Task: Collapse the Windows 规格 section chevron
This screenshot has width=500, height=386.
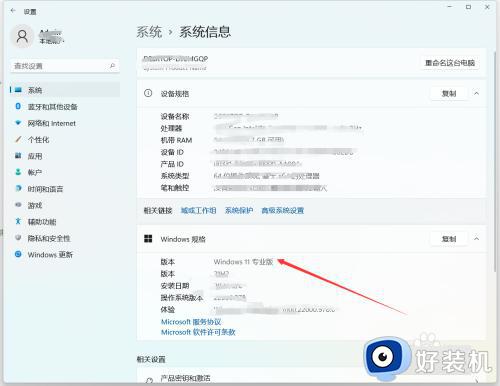Action: click(477, 239)
